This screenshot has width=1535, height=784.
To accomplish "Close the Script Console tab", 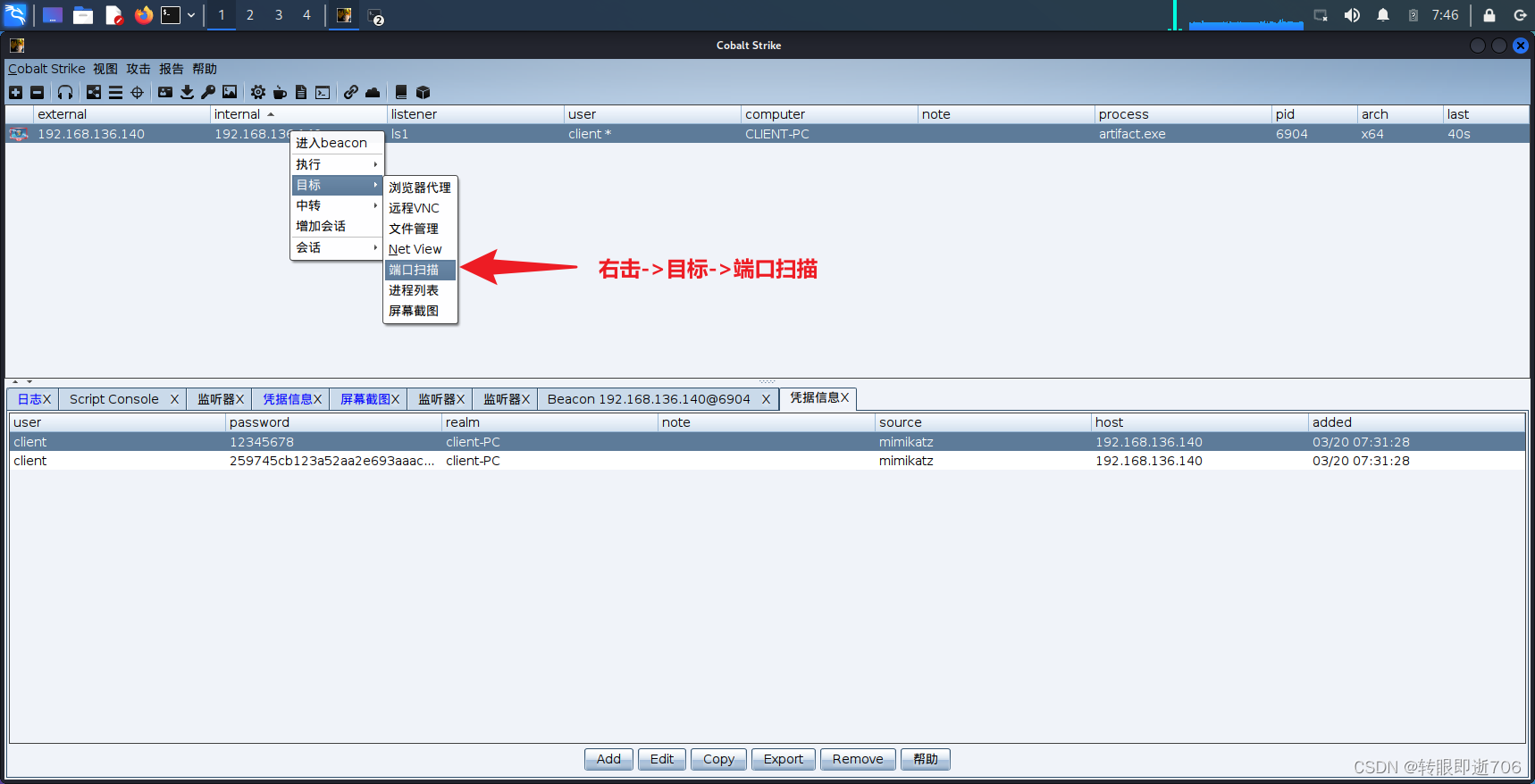I will pos(174,399).
